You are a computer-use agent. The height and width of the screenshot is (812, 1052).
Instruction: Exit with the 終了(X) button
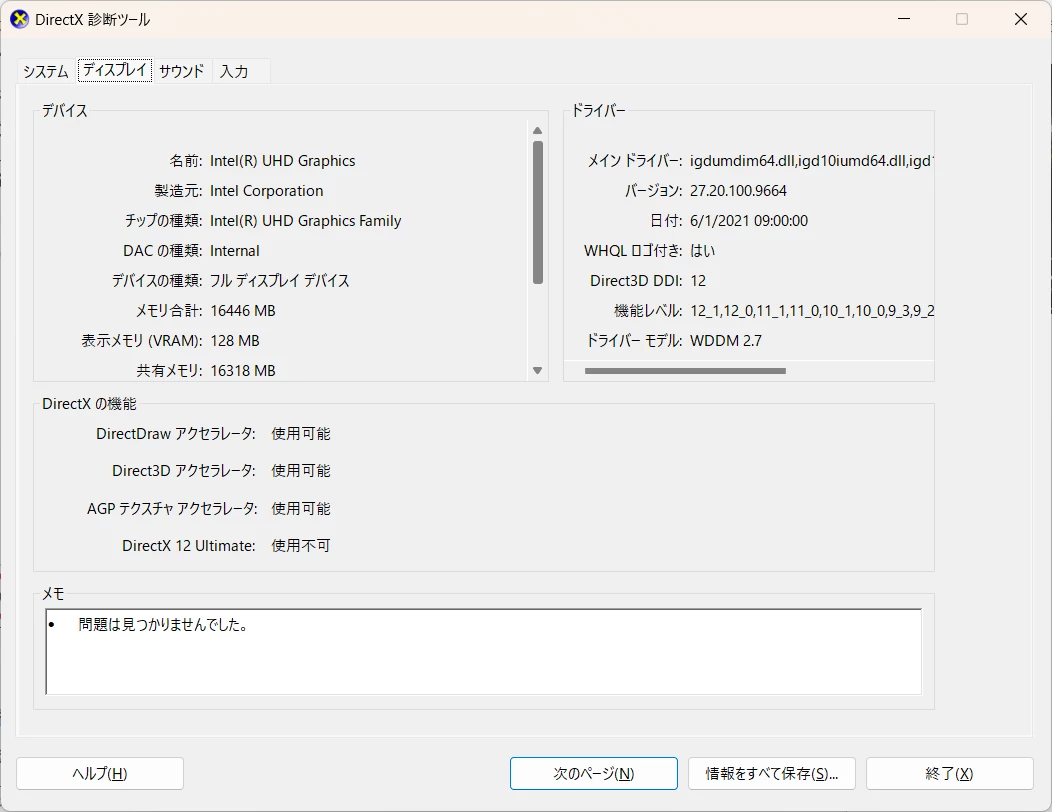pyautogui.click(x=949, y=774)
